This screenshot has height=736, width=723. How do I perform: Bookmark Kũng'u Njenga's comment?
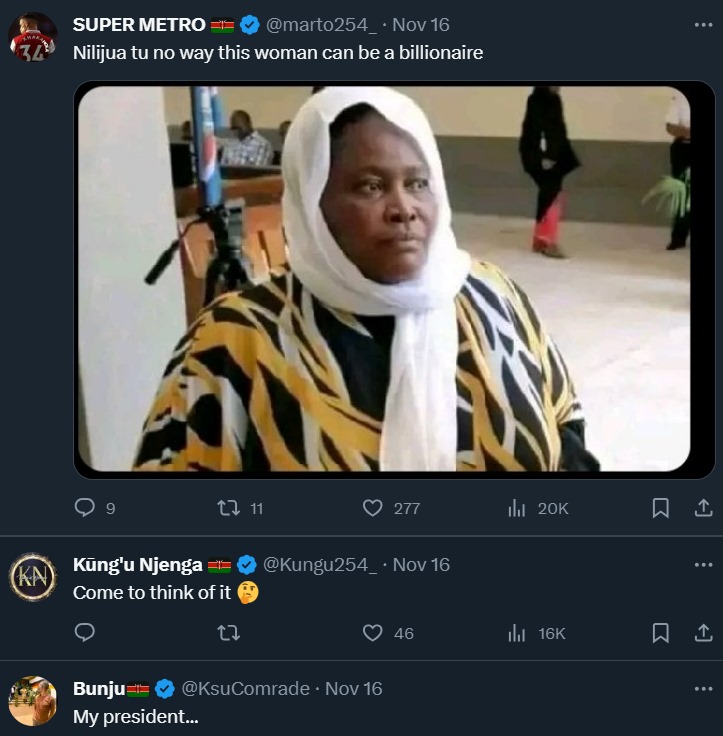click(661, 633)
